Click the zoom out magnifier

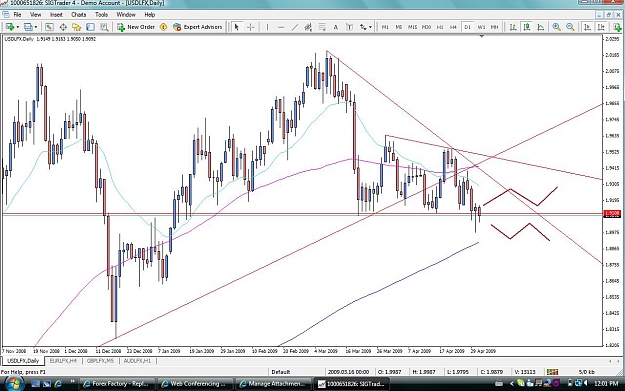(x=570, y=27)
